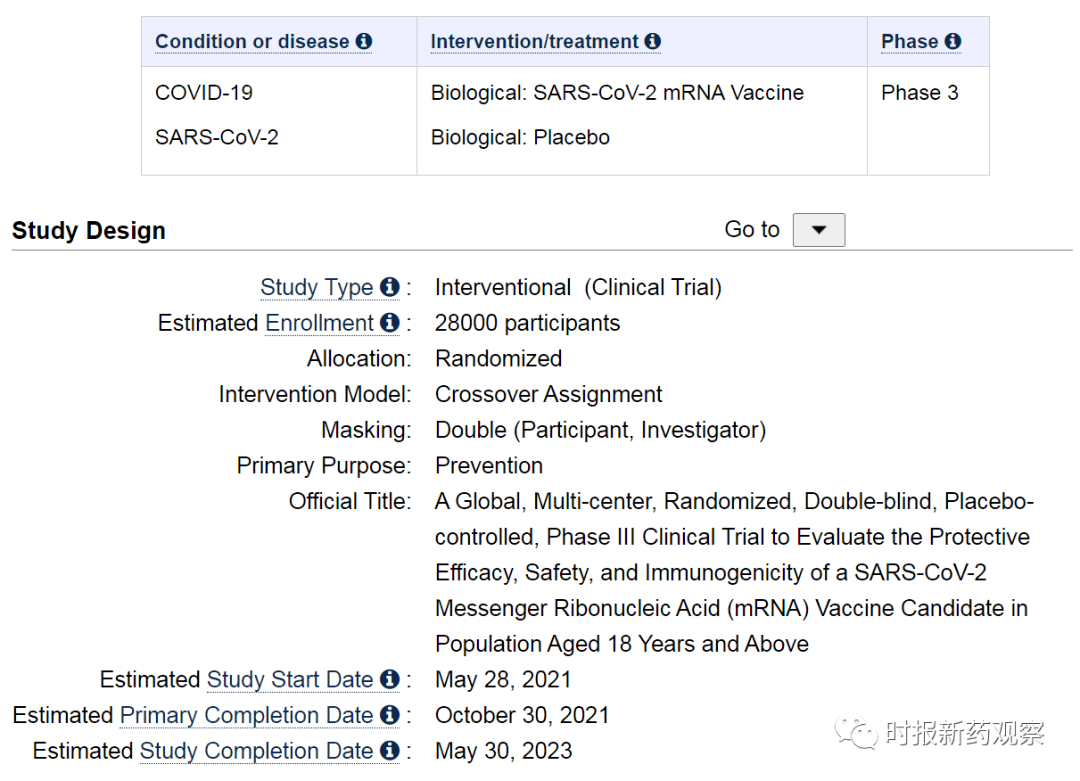This screenshot has width=1080, height=781.
Task: Click info icon beside Intervention/treatment header
Action: coord(653,41)
